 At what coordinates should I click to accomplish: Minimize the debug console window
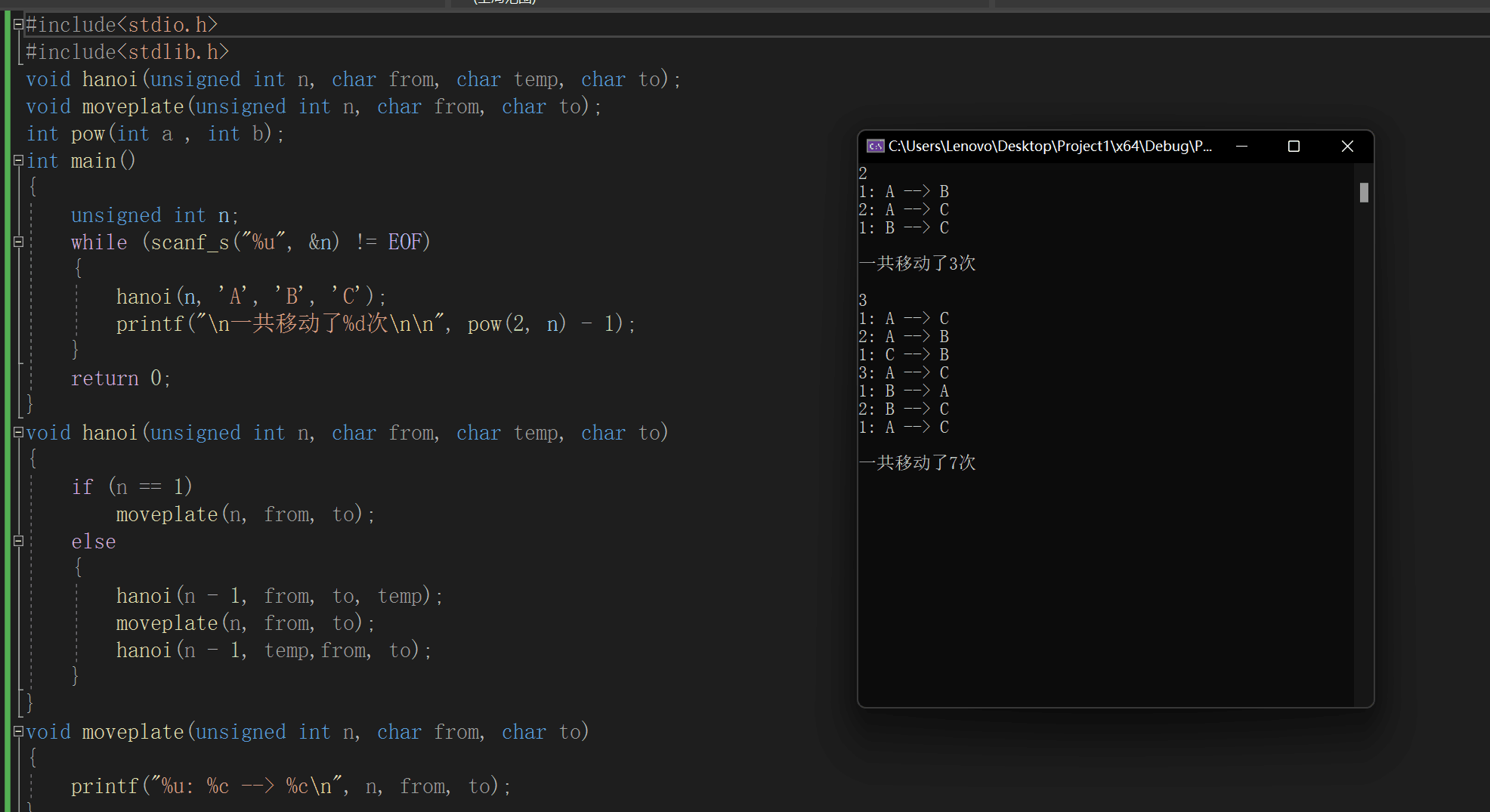pyautogui.click(x=1241, y=146)
